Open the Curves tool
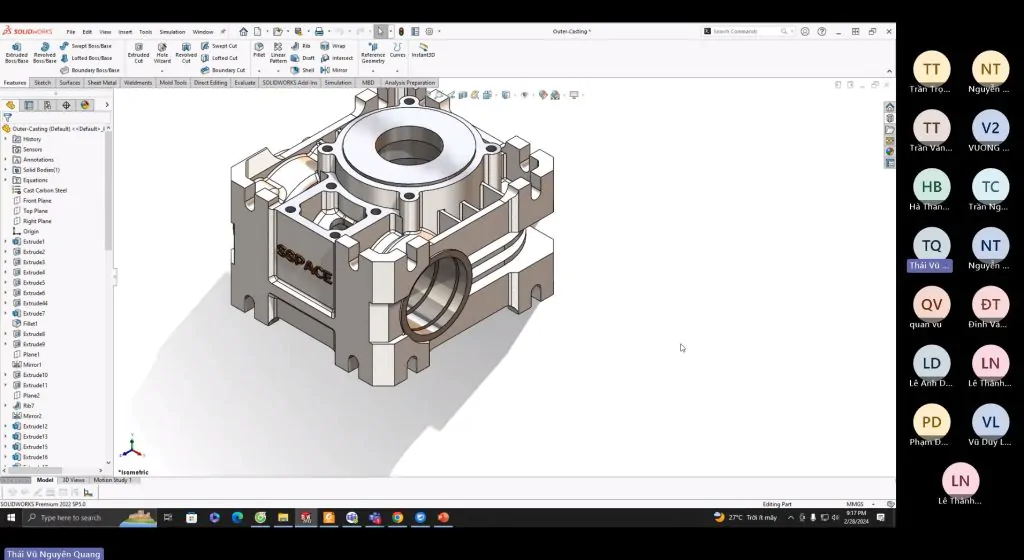The image size is (1024, 560). (x=397, y=50)
